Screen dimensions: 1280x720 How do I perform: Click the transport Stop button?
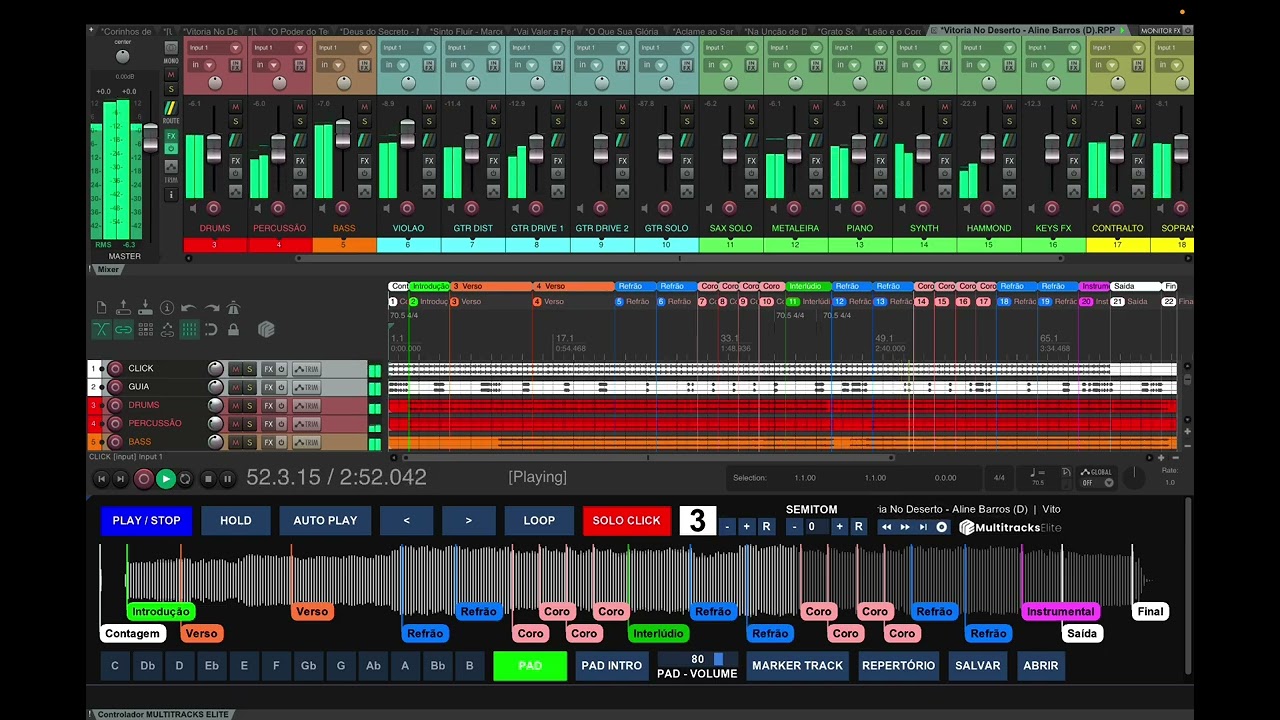(208, 479)
